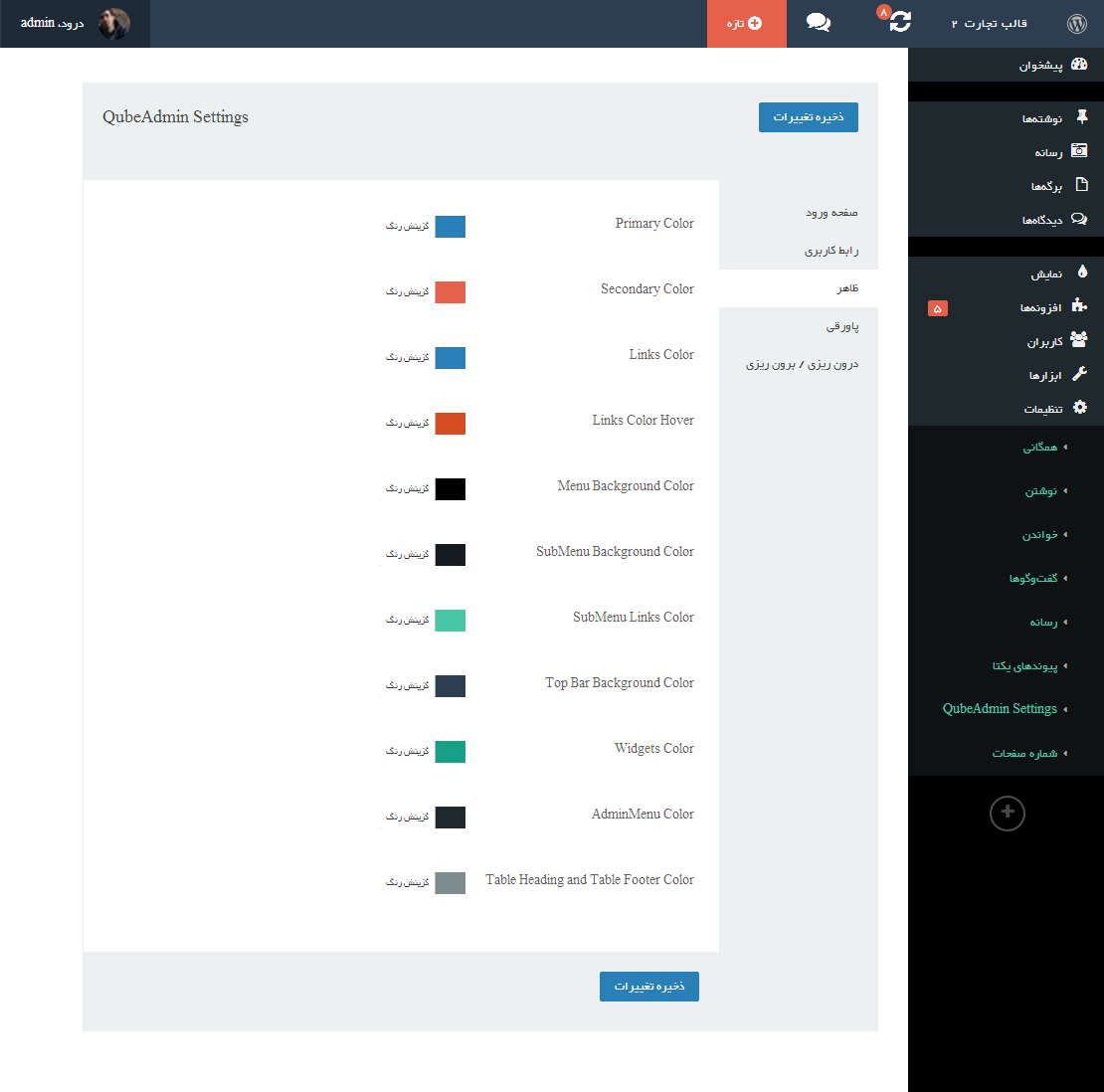Pick the SubMenu Background Color swatch
This screenshot has height=1092, width=1104.
point(450,555)
